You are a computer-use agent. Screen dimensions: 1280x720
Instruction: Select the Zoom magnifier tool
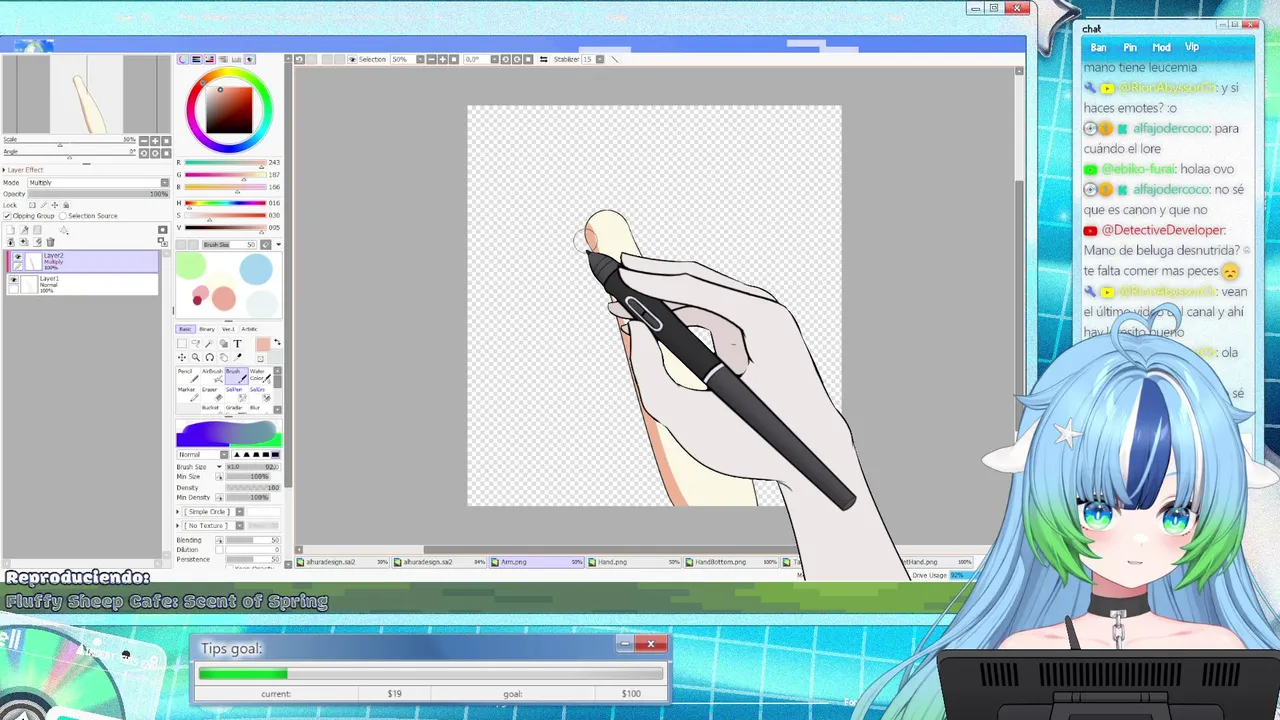click(x=196, y=357)
